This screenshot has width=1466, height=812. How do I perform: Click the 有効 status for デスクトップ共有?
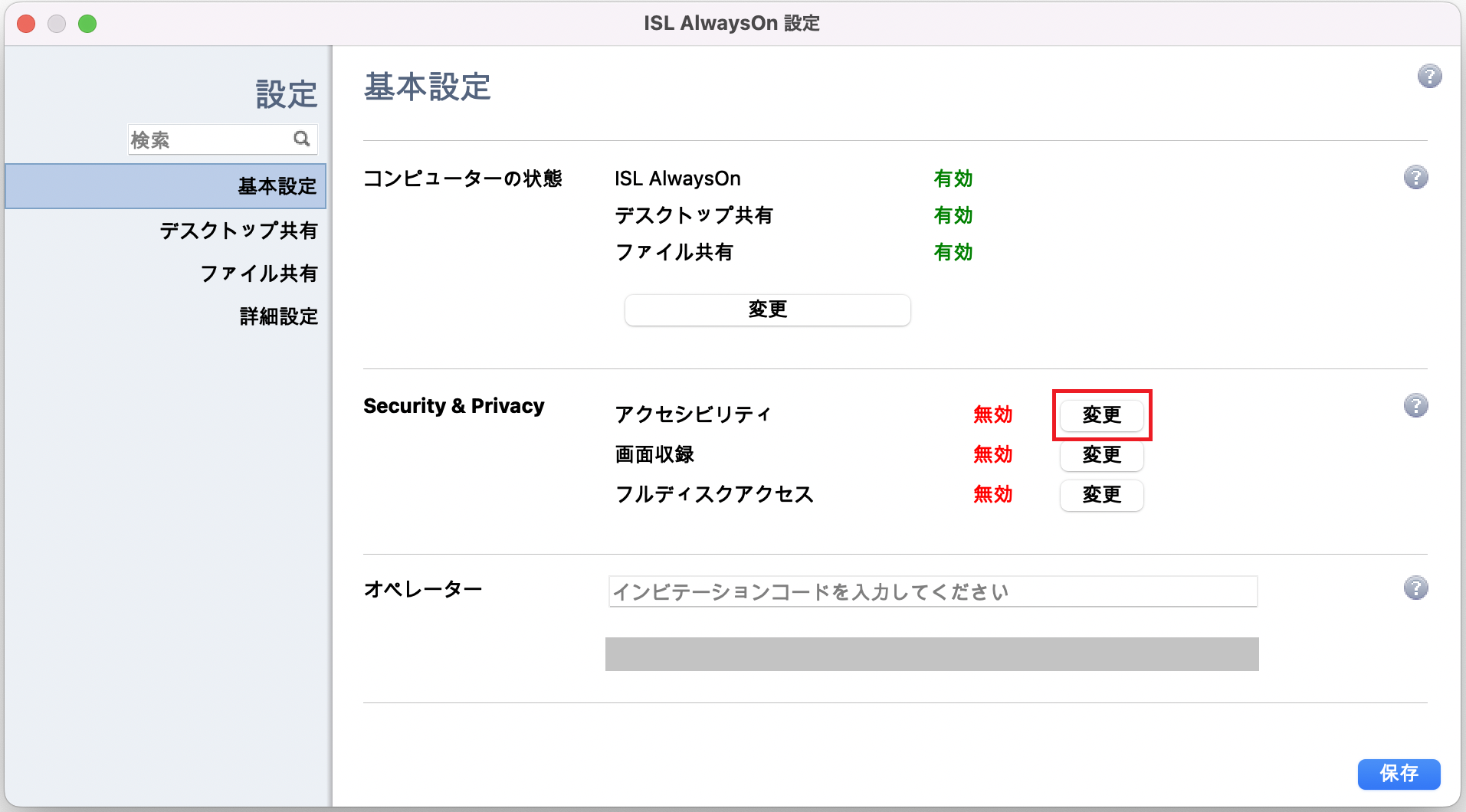click(953, 215)
